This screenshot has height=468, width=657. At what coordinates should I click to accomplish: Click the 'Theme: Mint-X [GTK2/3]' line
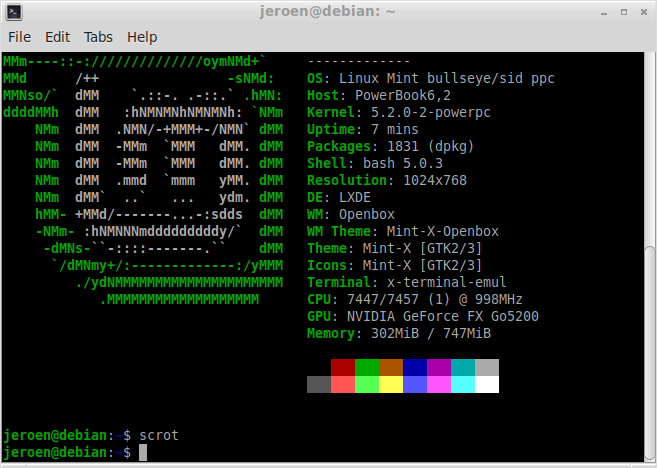[x=394, y=248]
